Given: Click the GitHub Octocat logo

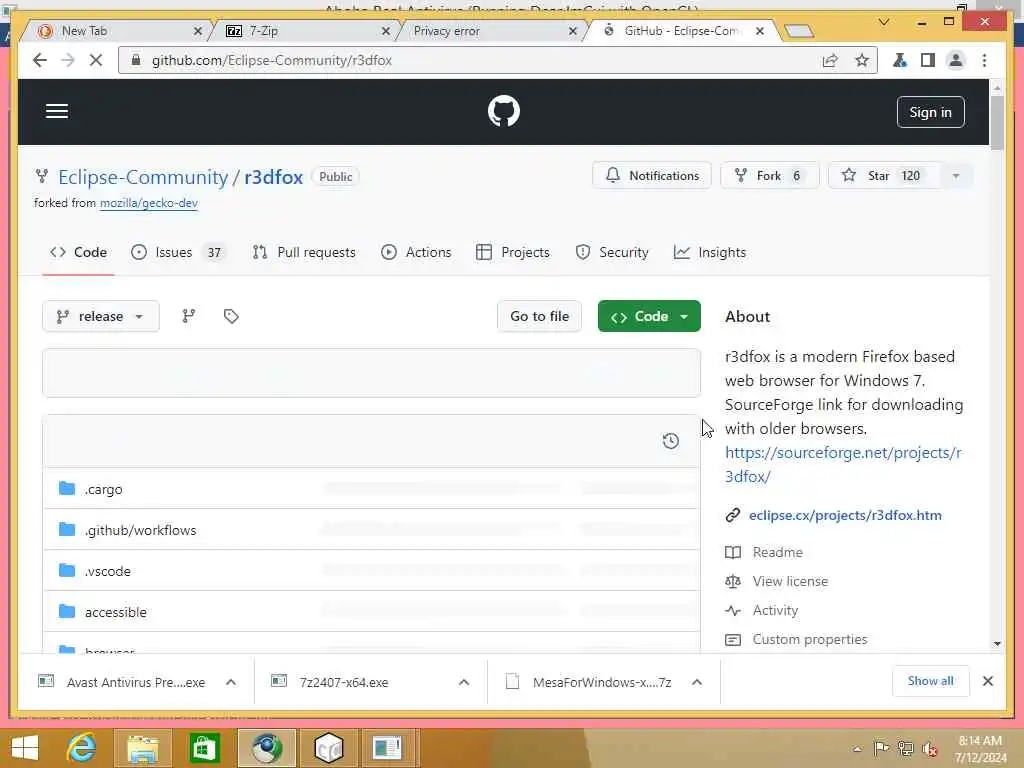Looking at the screenshot, I should tap(504, 111).
